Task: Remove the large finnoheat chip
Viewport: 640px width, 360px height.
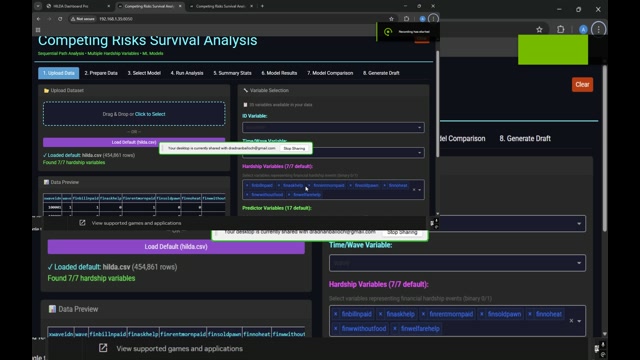Action: (530, 314)
